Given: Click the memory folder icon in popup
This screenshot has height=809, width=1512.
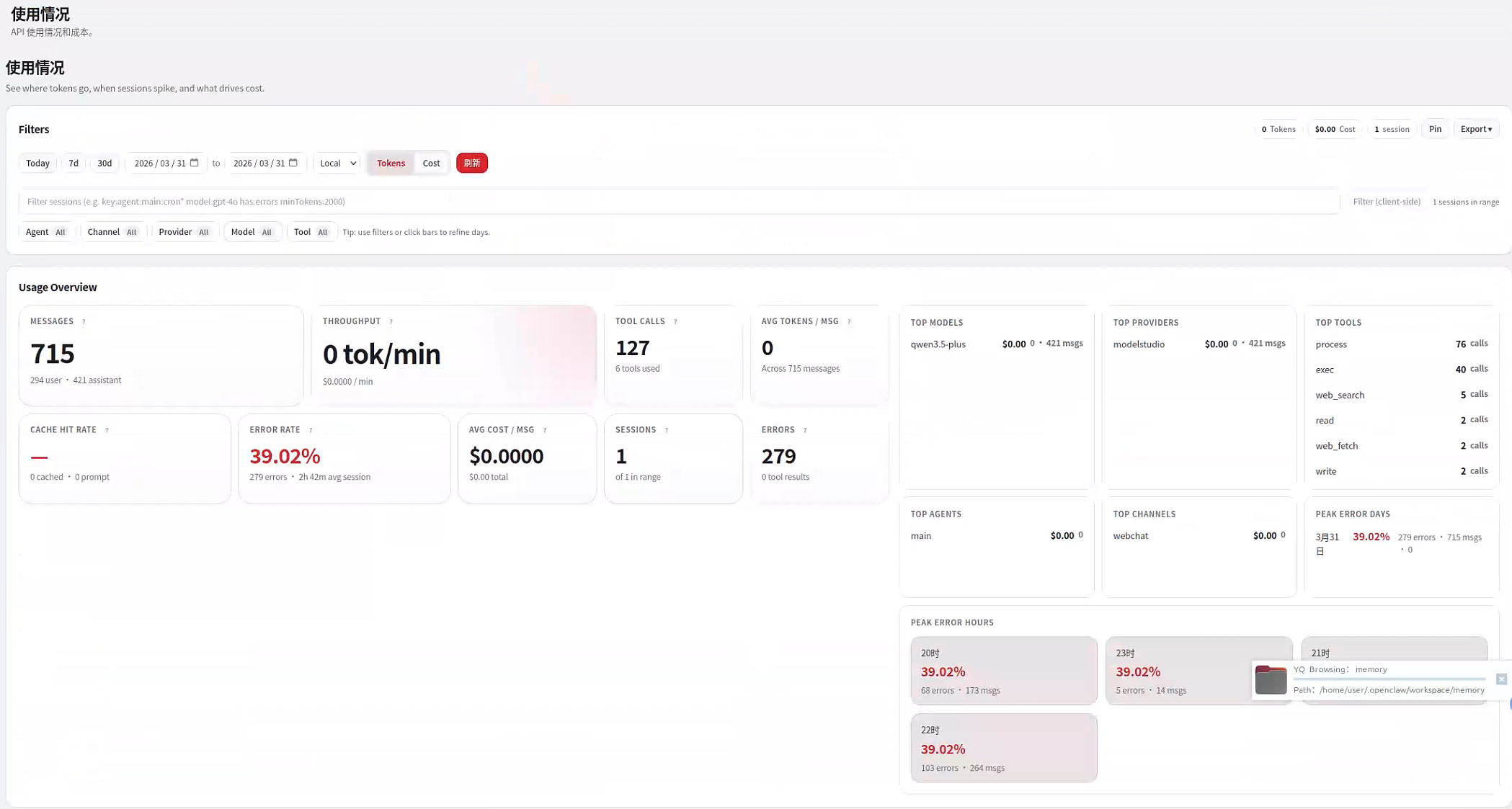Looking at the screenshot, I should tap(1270, 680).
